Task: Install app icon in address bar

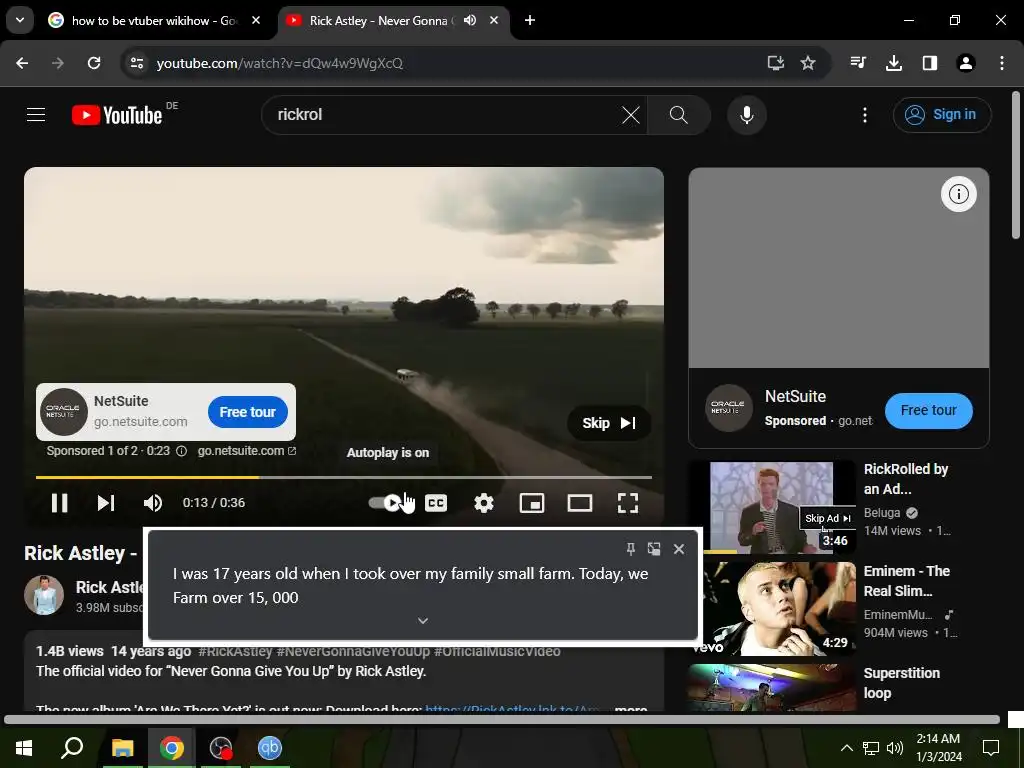Action: click(775, 63)
